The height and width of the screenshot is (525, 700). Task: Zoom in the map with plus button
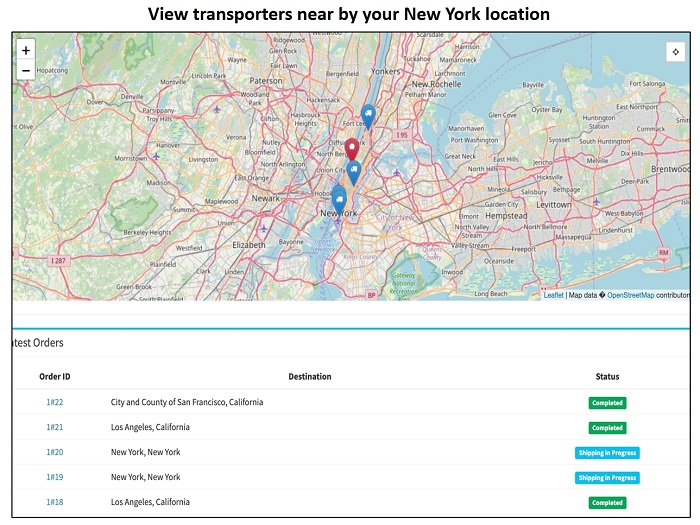click(x=26, y=50)
